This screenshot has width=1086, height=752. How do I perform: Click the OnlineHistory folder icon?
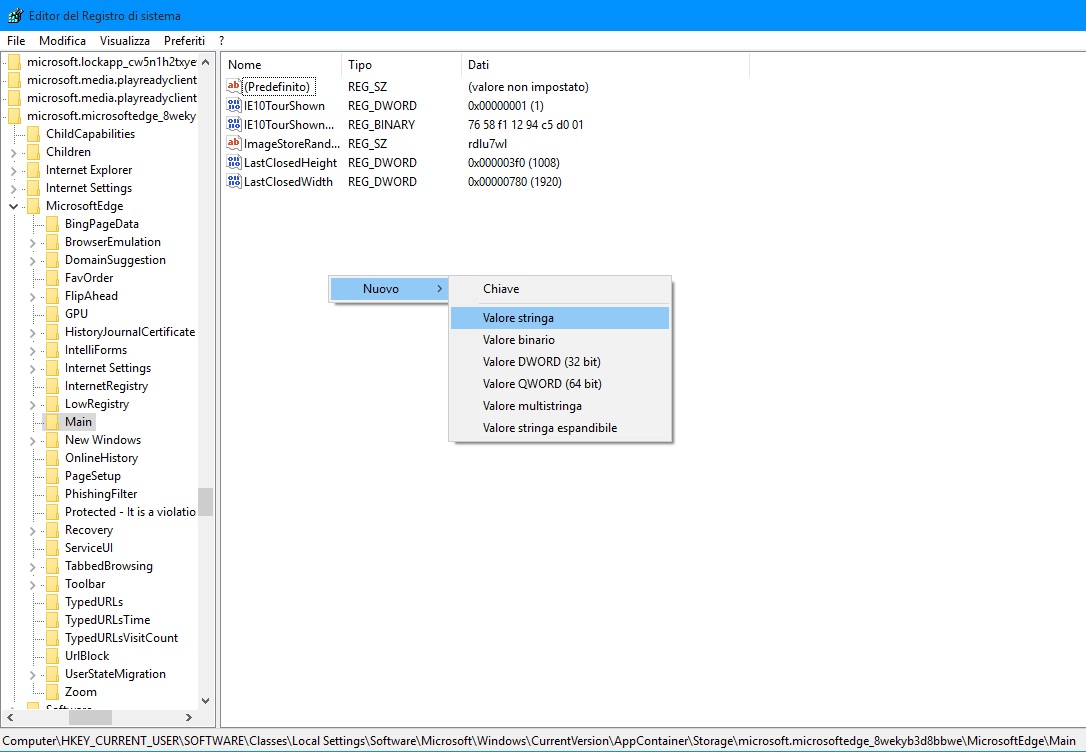point(52,458)
